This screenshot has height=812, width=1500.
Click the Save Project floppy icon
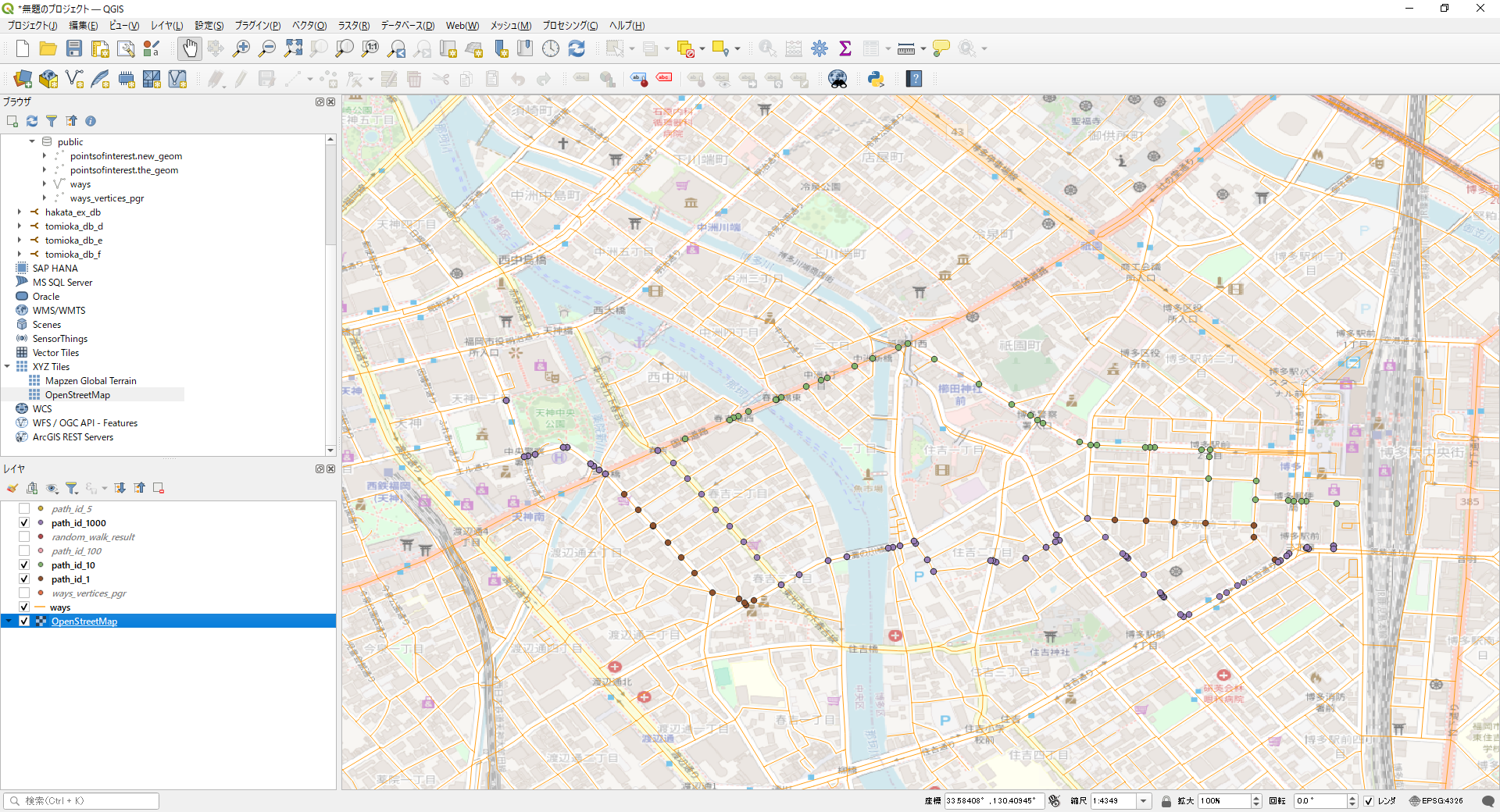coord(74,48)
